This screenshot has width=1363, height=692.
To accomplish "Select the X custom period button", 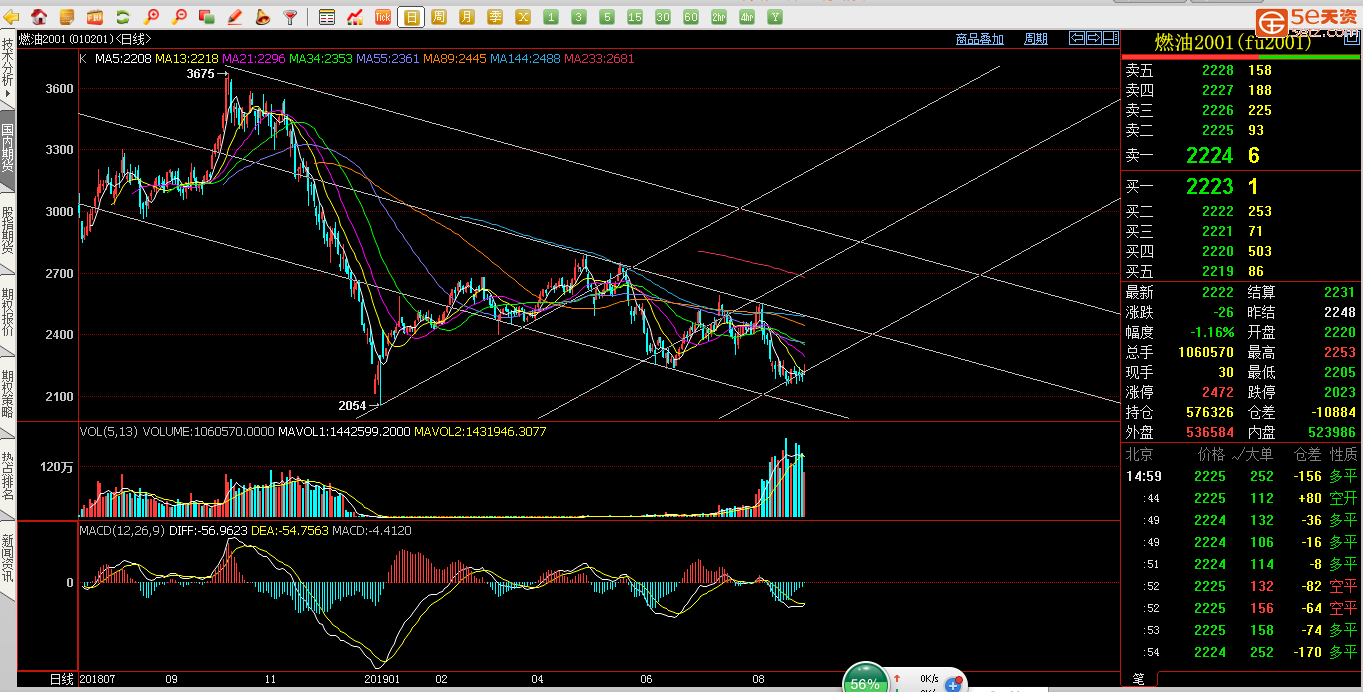I will pyautogui.click(x=523, y=17).
